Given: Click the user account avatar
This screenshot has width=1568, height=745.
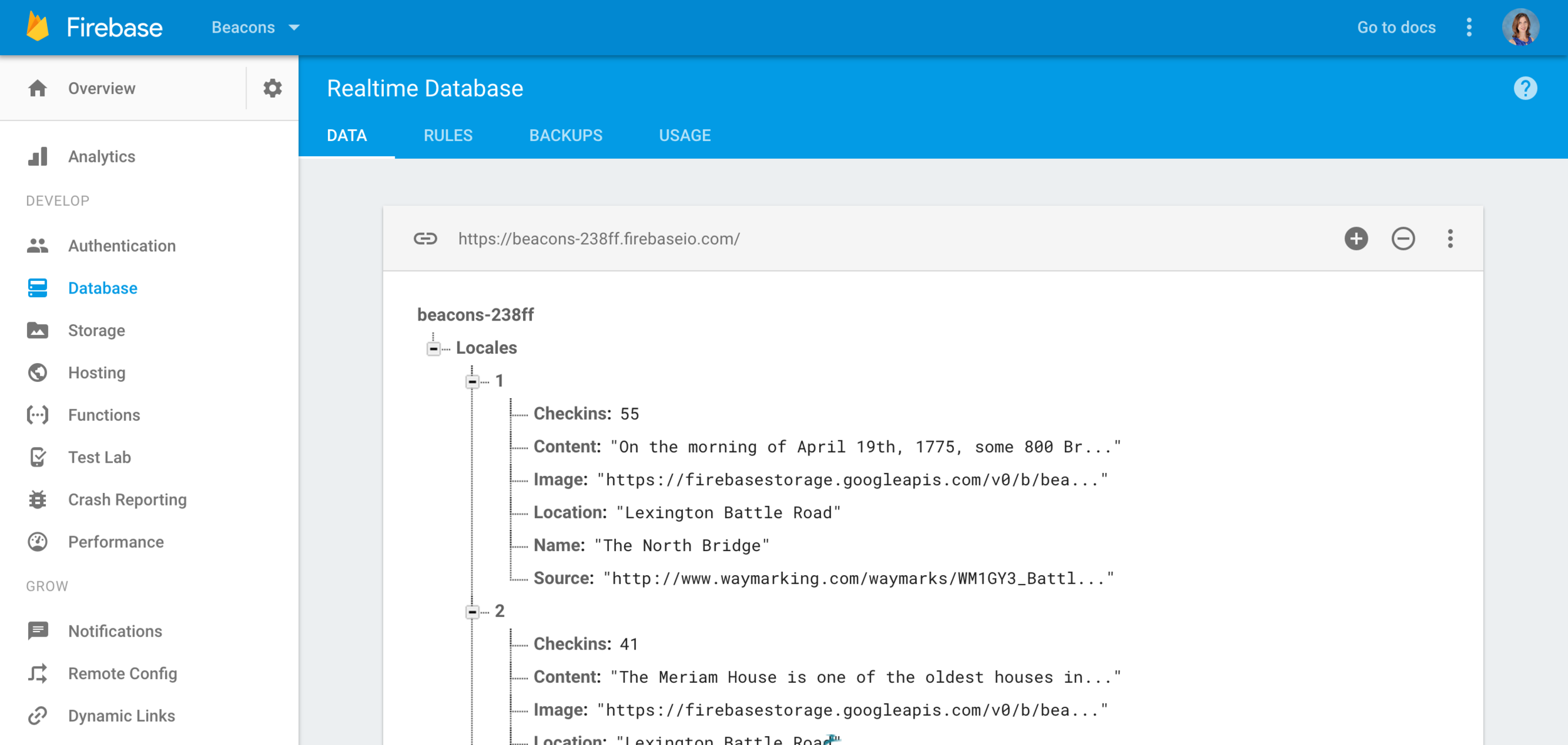Looking at the screenshot, I should 1520,28.
